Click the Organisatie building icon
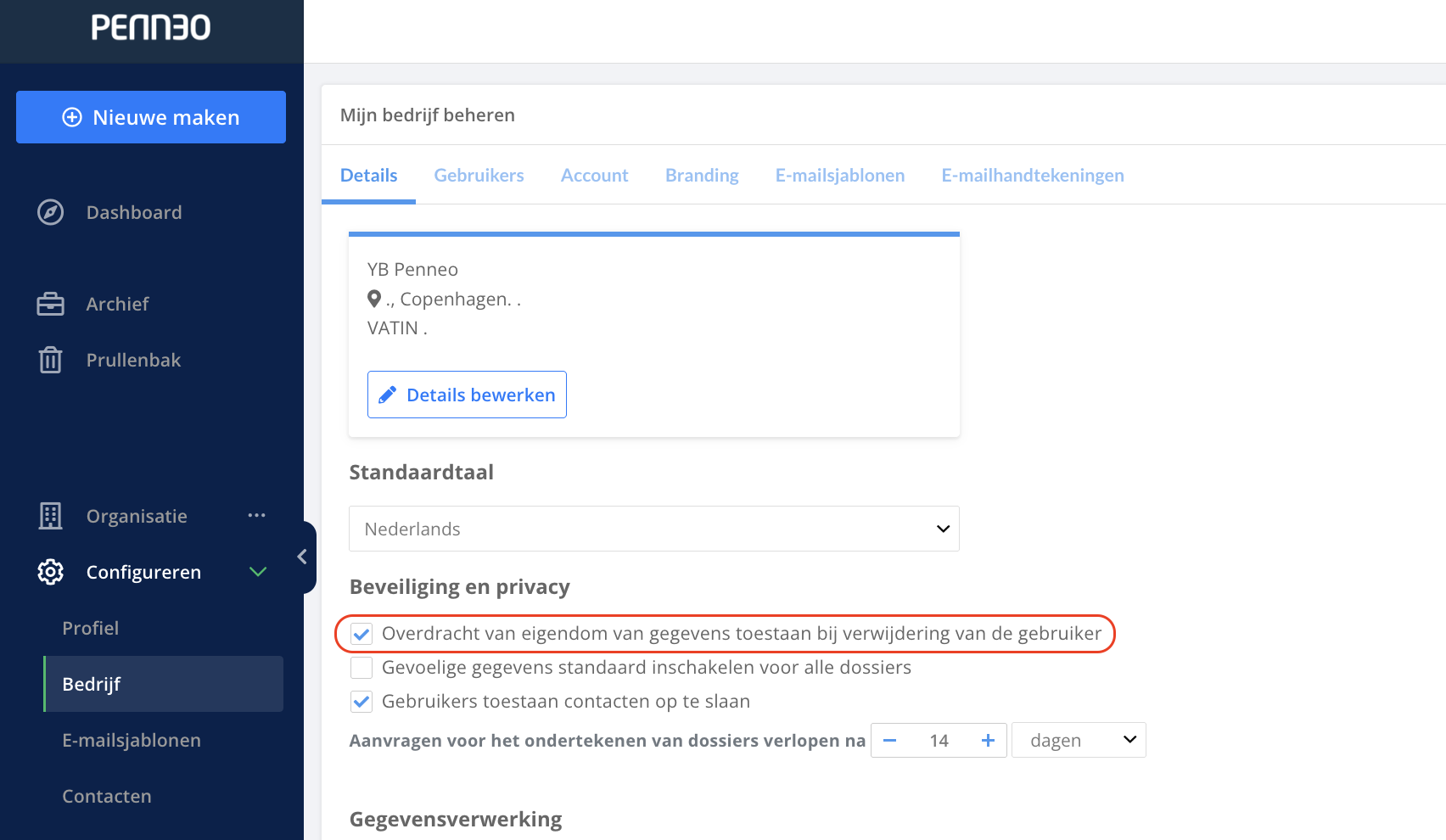This screenshot has width=1446, height=840. (50, 516)
